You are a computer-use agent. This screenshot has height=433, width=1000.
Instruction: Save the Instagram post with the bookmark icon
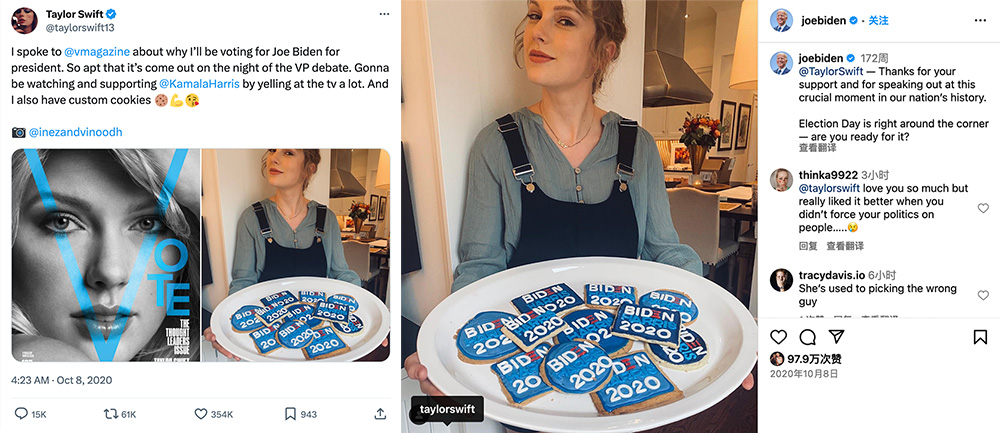[980, 337]
